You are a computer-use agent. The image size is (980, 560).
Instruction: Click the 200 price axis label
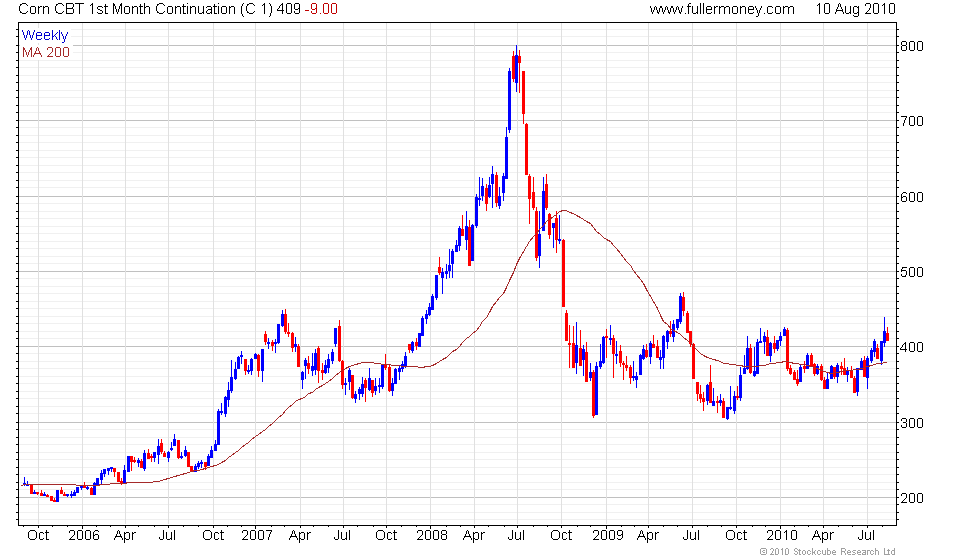click(x=911, y=499)
